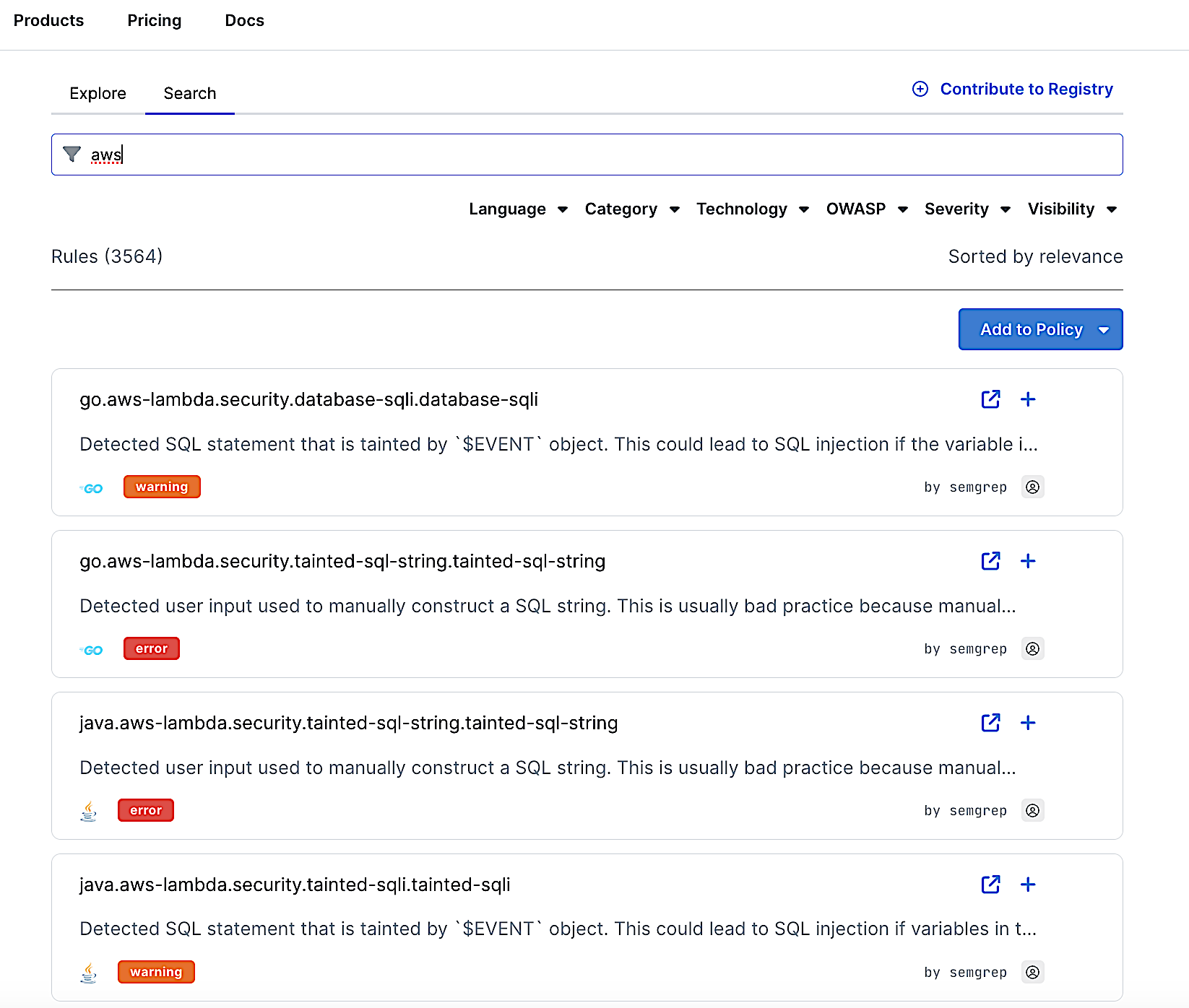Open the OWASP filter dropdown
1189x1008 pixels.
866,209
